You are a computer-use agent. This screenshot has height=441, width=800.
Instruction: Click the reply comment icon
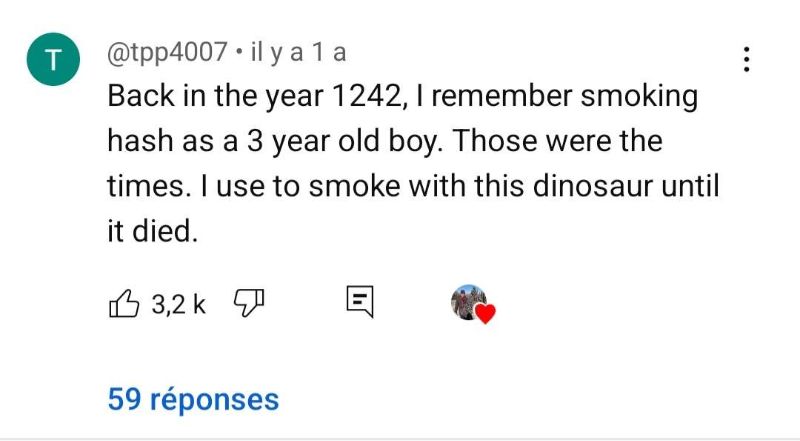360,301
